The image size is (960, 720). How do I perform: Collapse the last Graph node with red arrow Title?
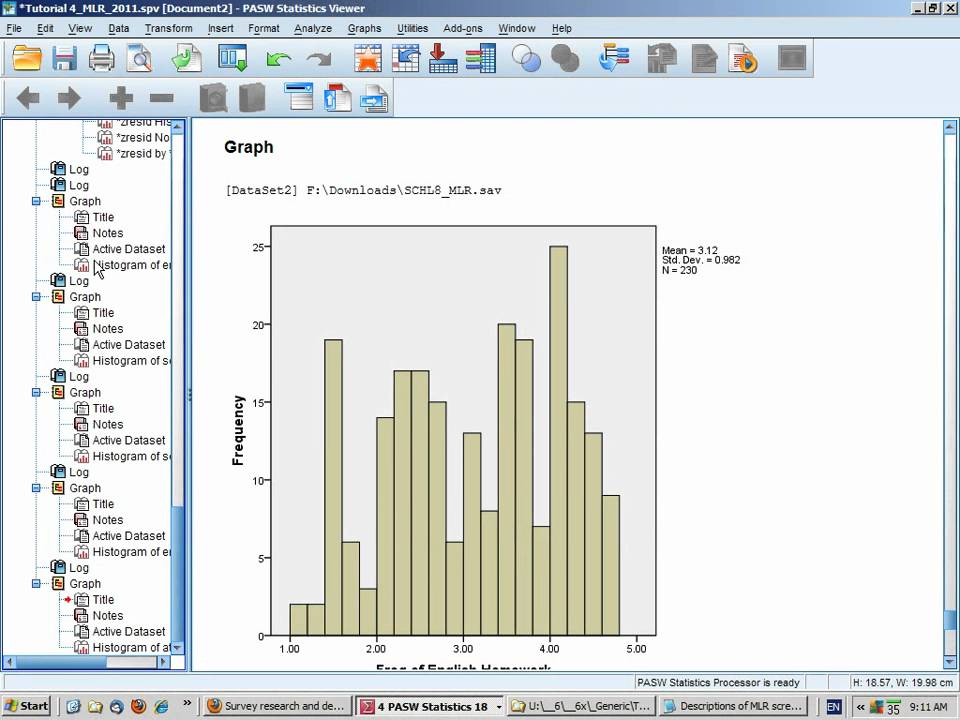(x=36, y=583)
